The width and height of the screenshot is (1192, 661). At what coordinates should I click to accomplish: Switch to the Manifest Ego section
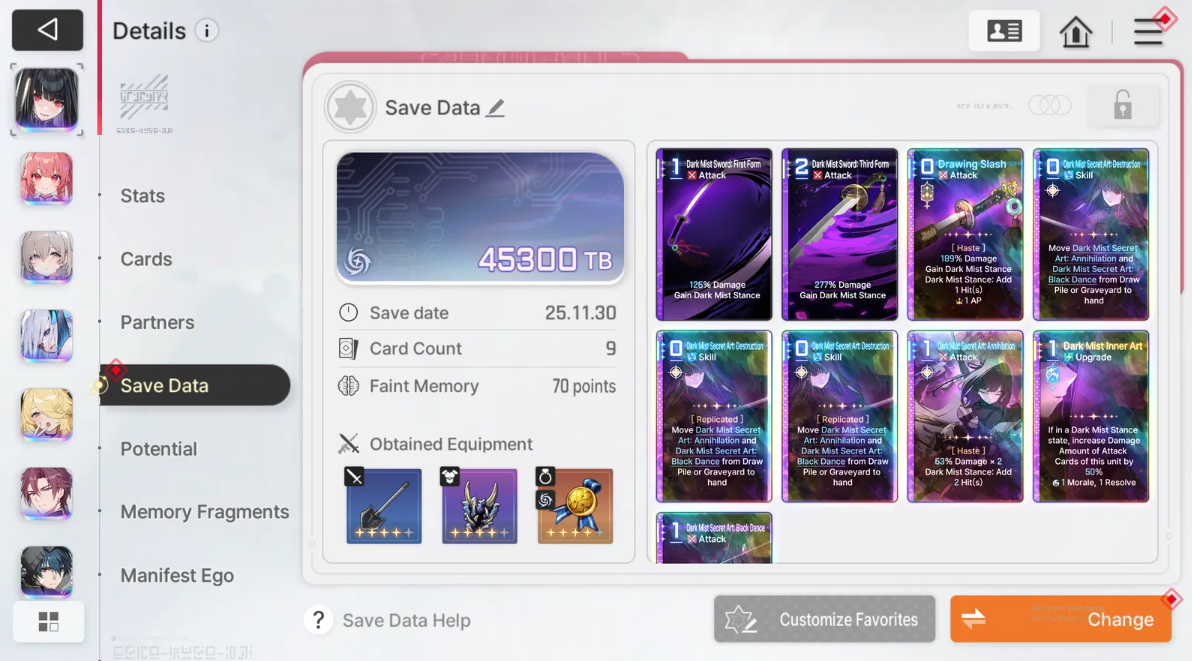(177, 576)
